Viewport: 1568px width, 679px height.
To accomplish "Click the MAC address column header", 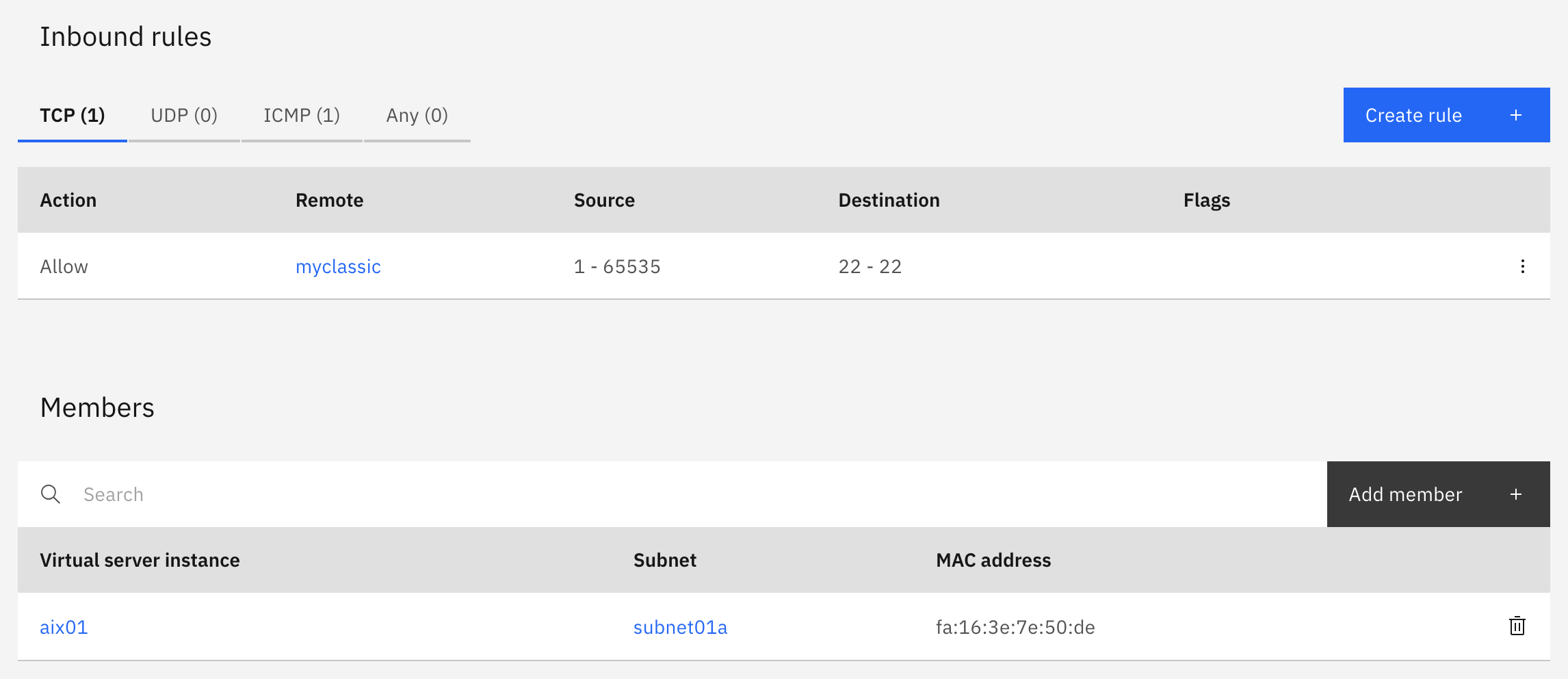I will point(993,560).
